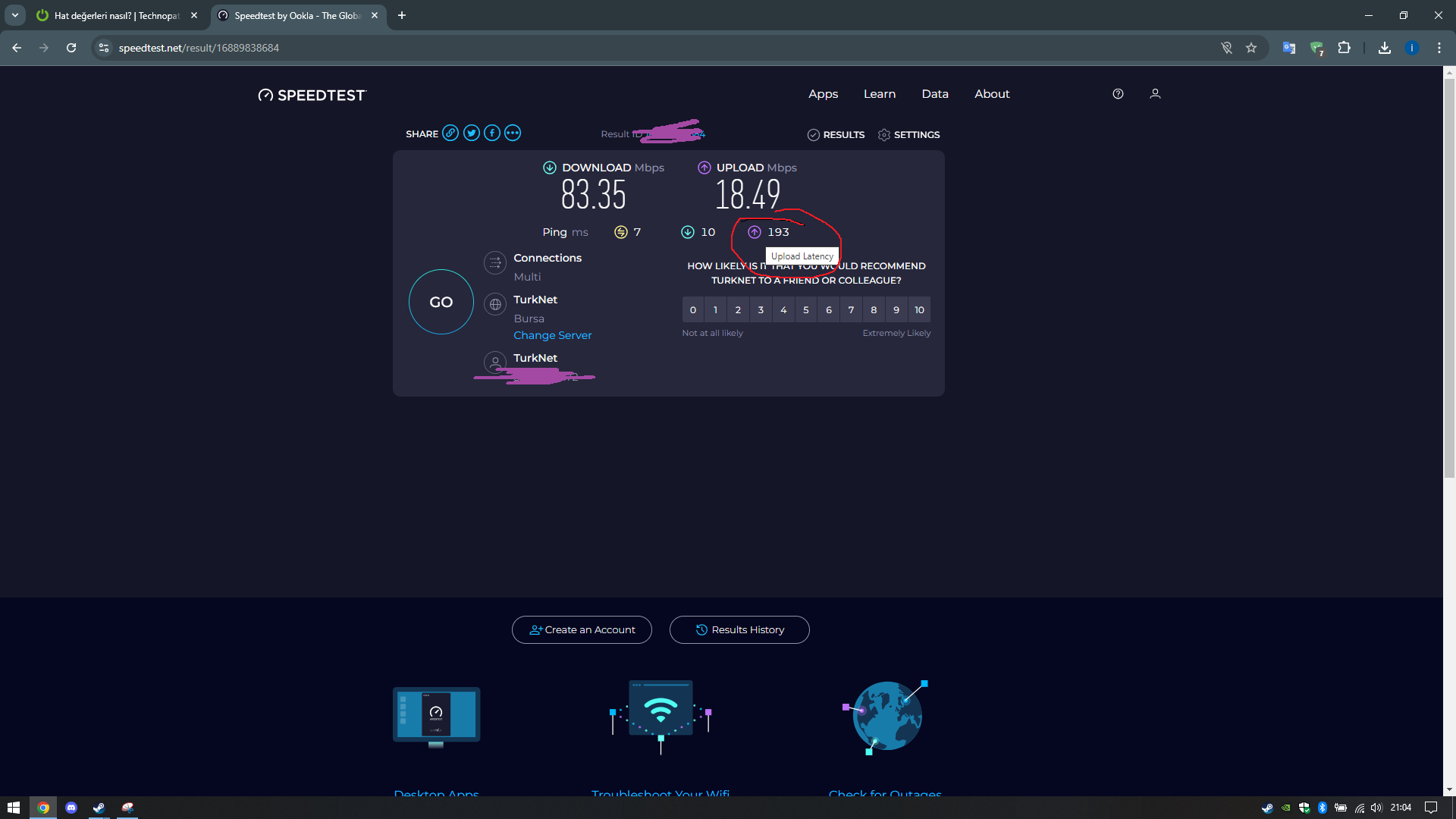This screenshot has height=819, width=1456.
Task: Click the download latency arrow icon
Action: click(x=688, y=232)
